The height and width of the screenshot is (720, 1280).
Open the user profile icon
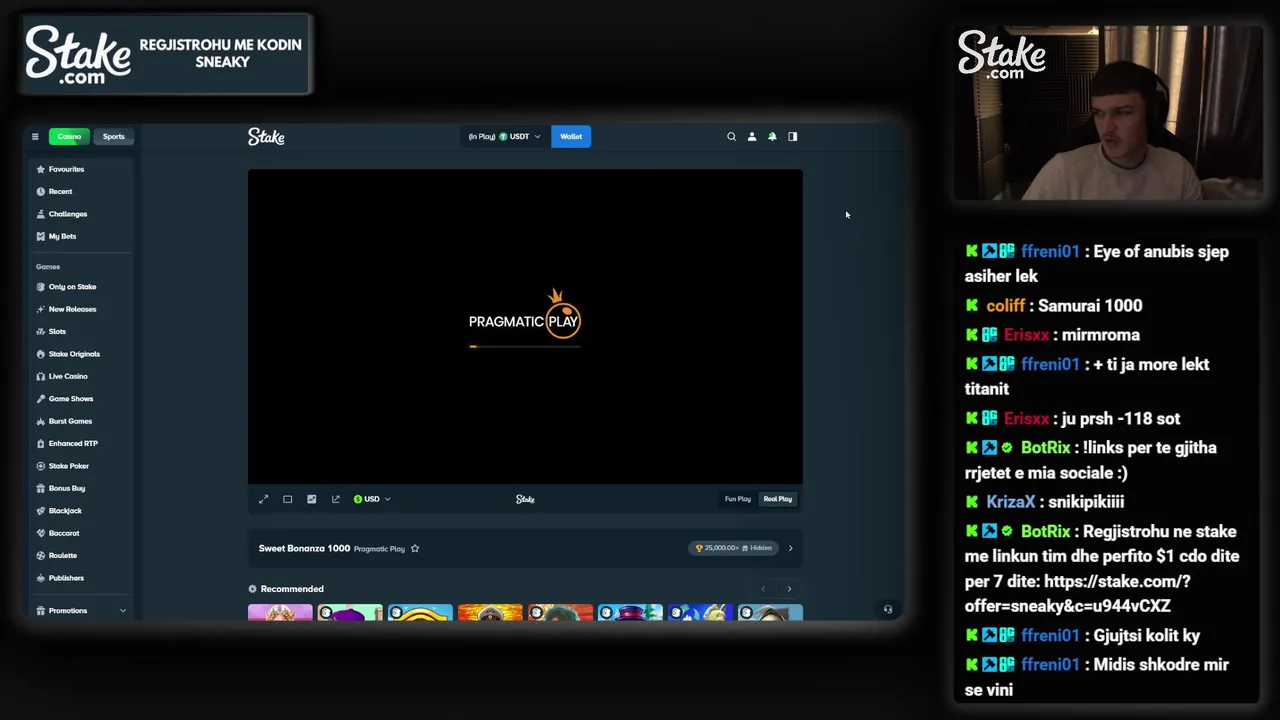point(752,137)
